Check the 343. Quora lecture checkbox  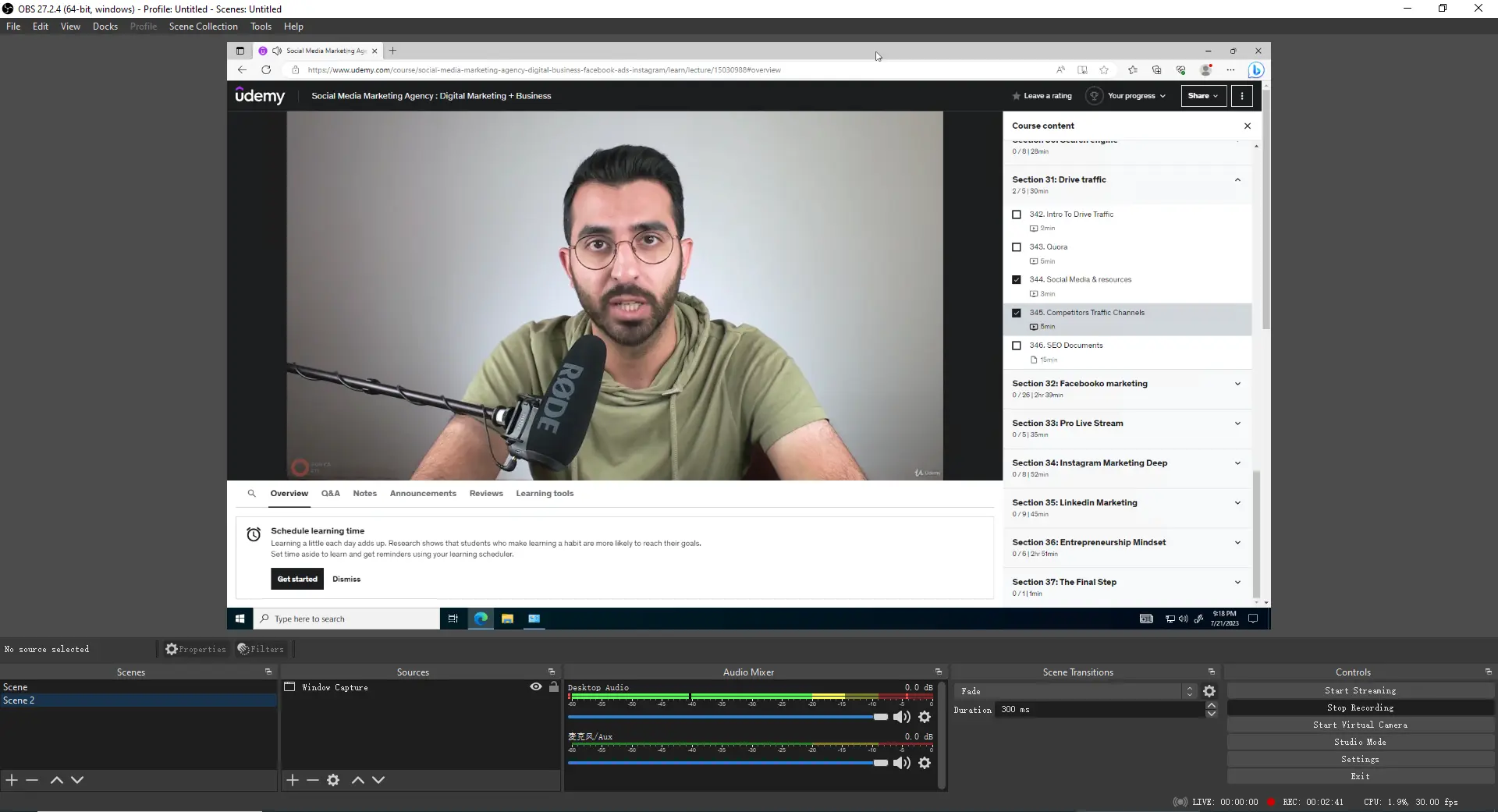1017,247
